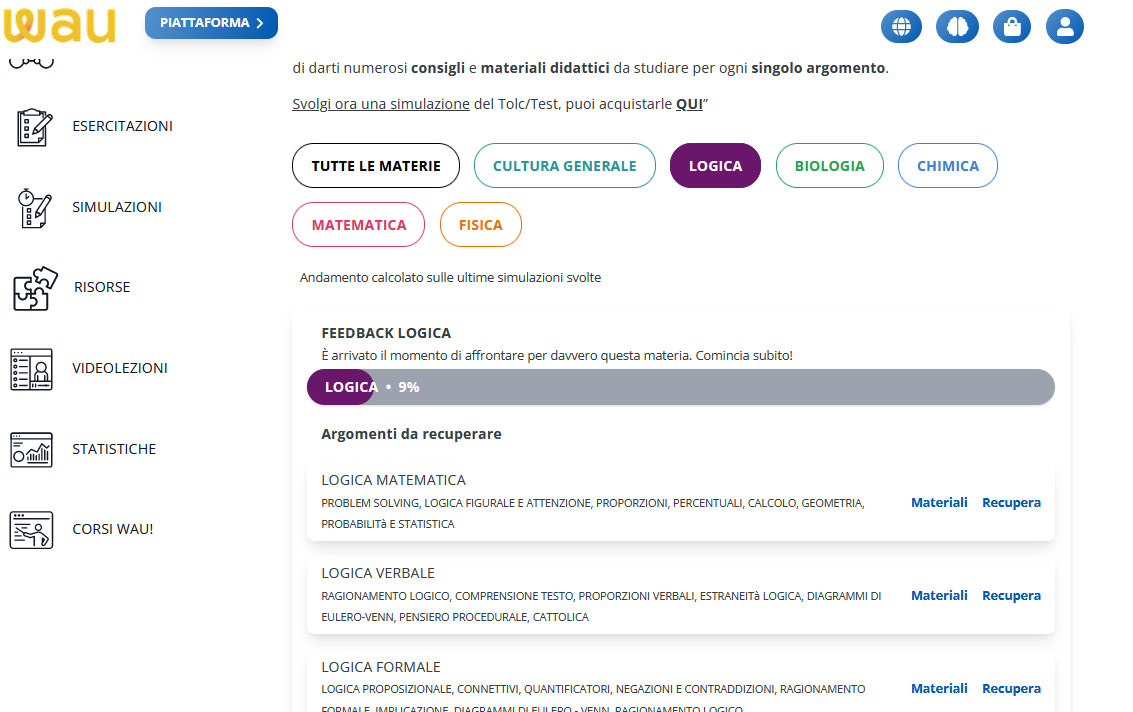1133x712 pixels.
Task: Expand the Piattaforma dropdown button
Action: [x=211, y=23]
